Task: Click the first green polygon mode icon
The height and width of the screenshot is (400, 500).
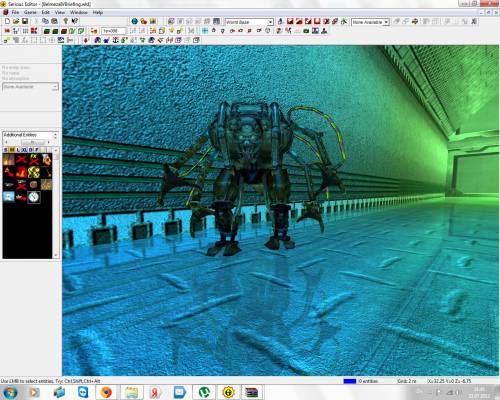Action: coord(47,31)
